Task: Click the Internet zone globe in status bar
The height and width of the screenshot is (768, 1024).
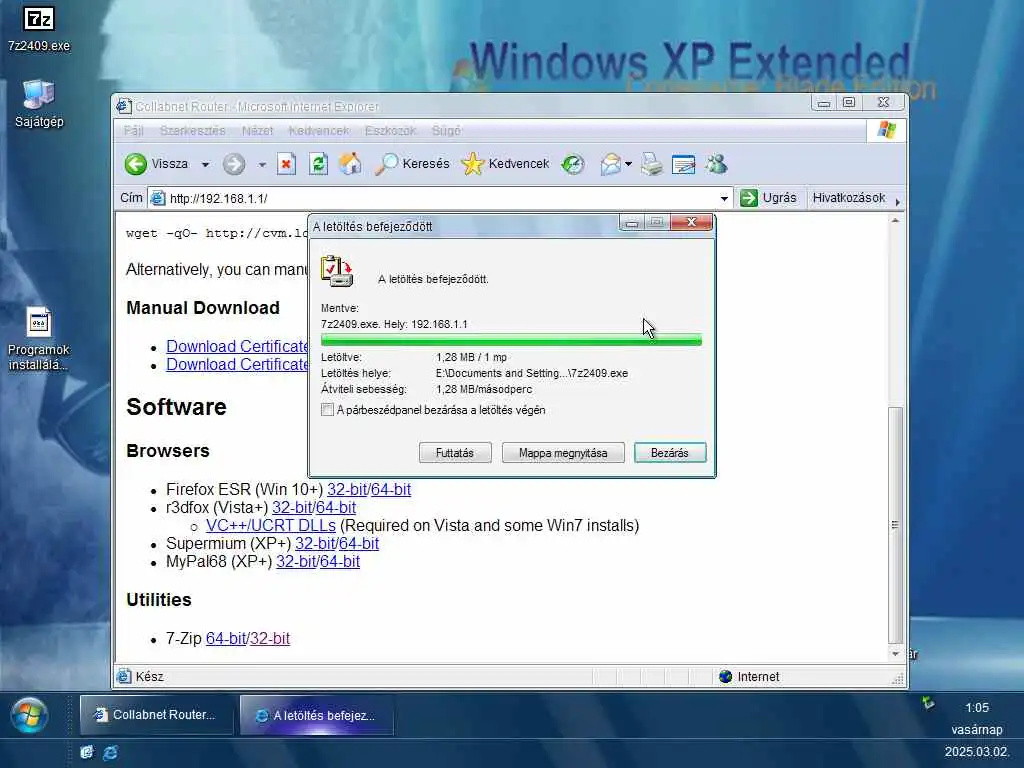Action: [726, 677]
